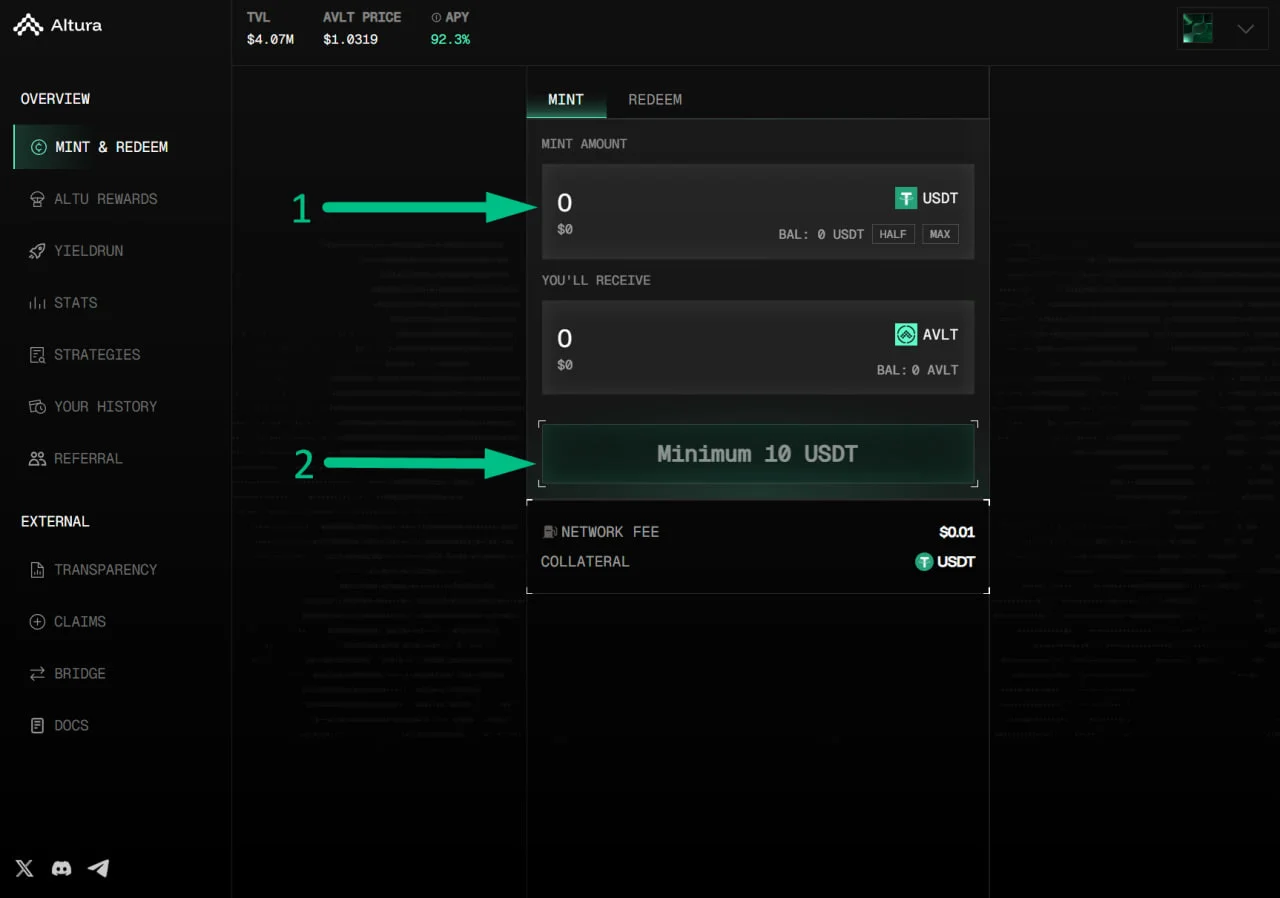The image size is (1280, 898).
Task: Click the Altura logo icon
Action: (28, 25)
